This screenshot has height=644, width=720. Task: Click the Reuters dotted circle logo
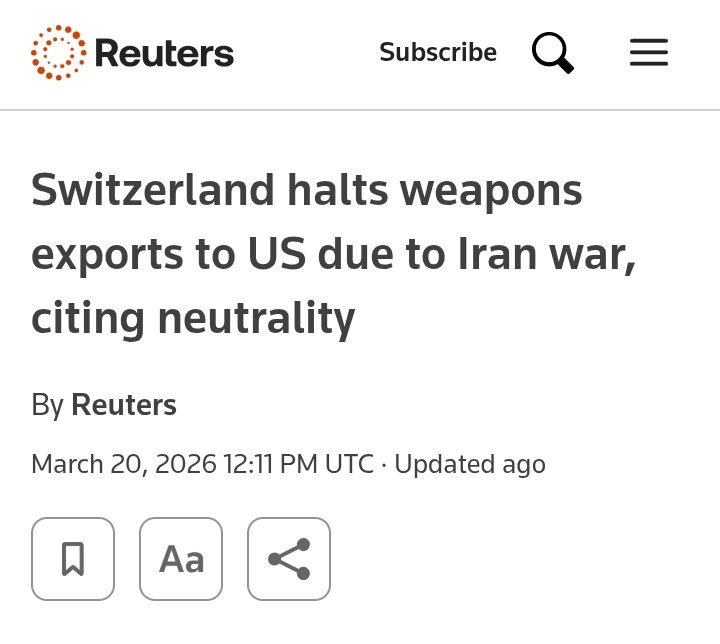(59, 53)
